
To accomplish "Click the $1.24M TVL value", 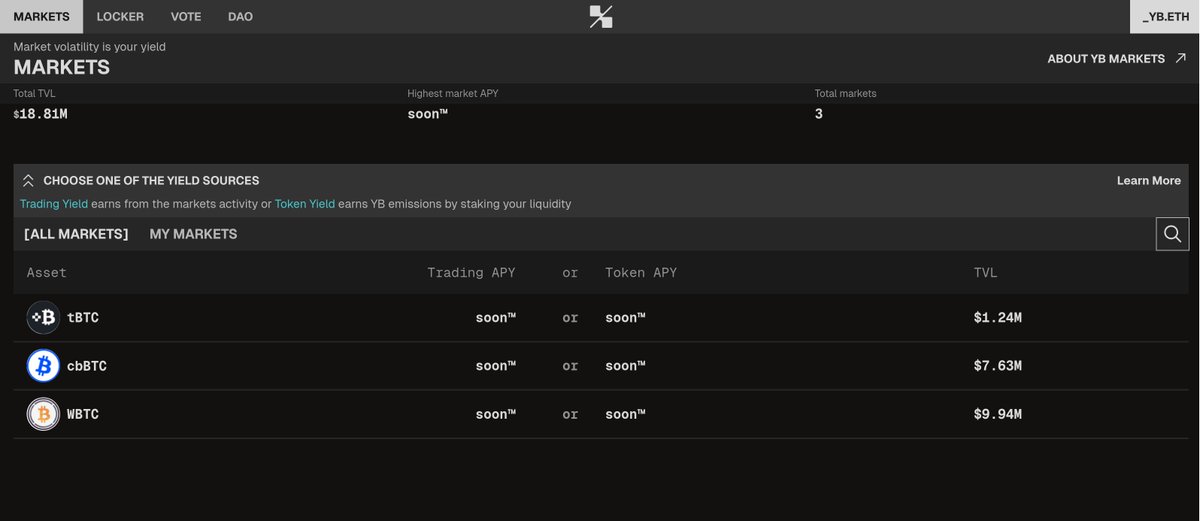I will pos(997,318).
